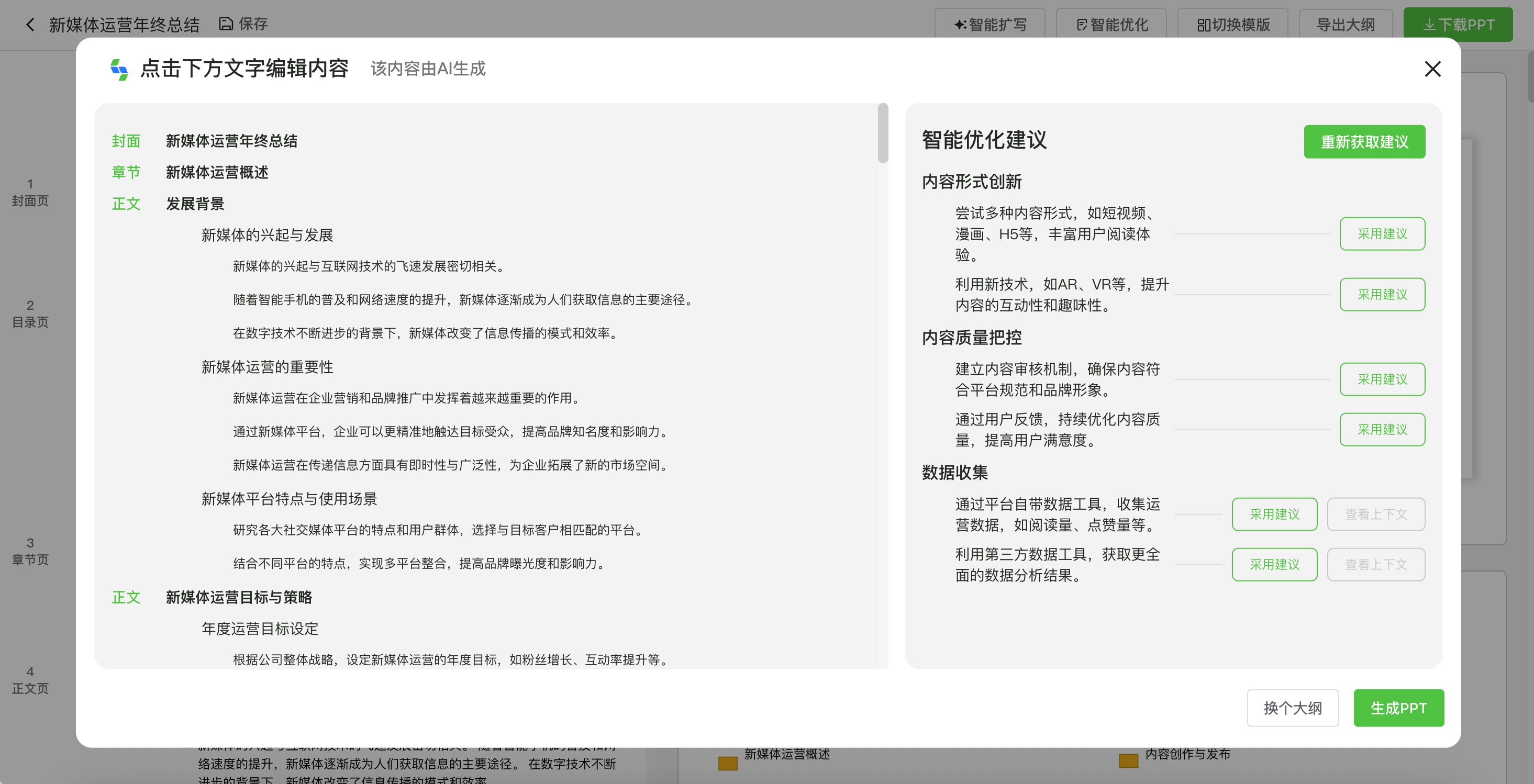Click the back arrow beside the presentation title
Image resolution: width=1534 pixels, height=784 pixels.
[29, 24]
